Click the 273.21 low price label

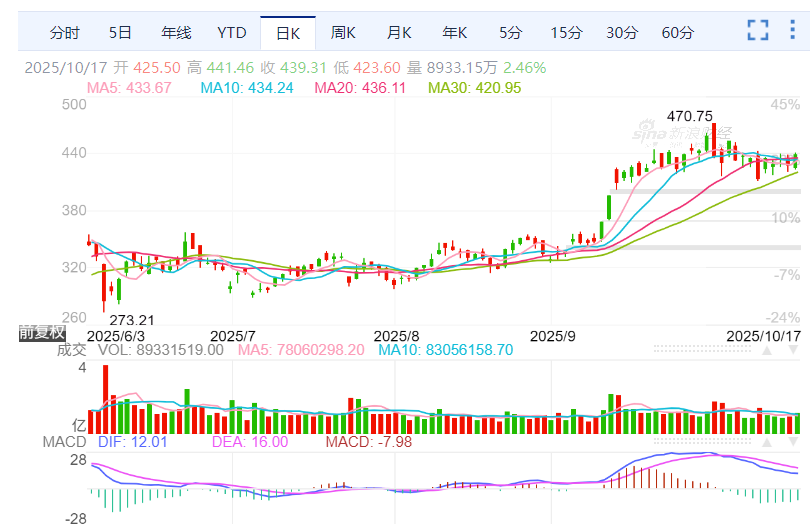coord(132,320)
